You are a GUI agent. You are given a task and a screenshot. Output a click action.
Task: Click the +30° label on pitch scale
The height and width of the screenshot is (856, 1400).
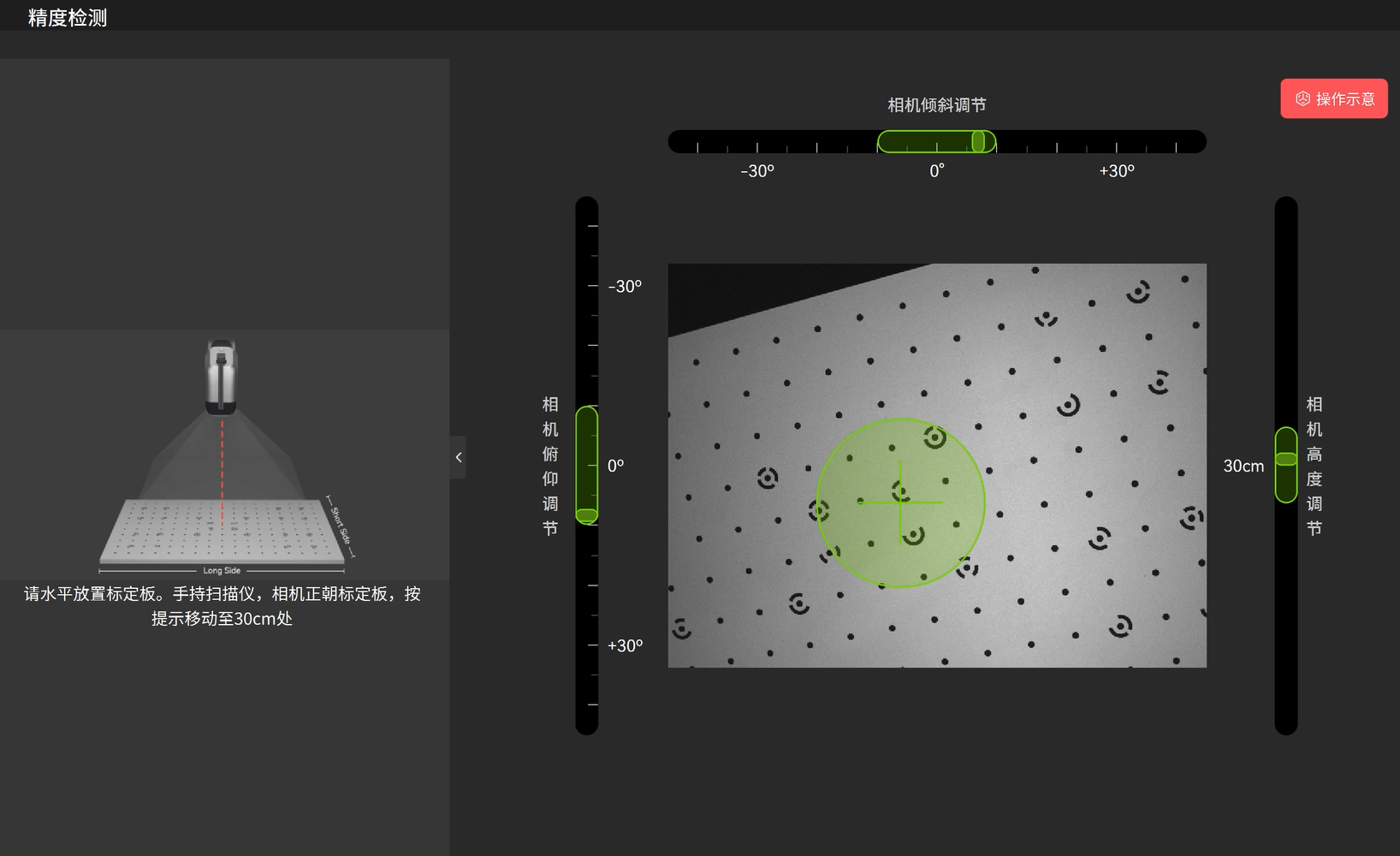click(625, 645)
